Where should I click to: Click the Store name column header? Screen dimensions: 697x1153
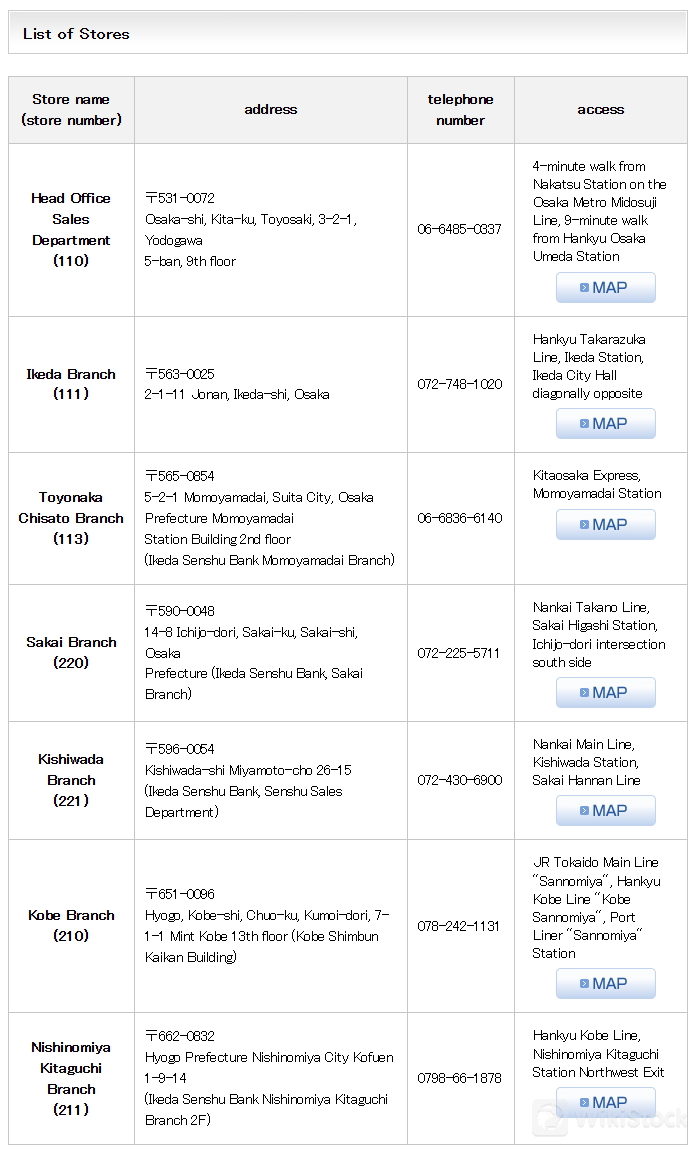pyautogui.click(x=71, y=110)
